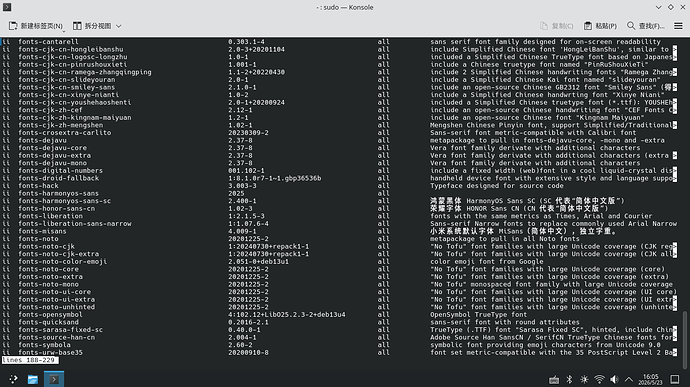Open the 拆分视图 split view dropdown
Screen dimensions: 690x387
click(x=97, y=26)
